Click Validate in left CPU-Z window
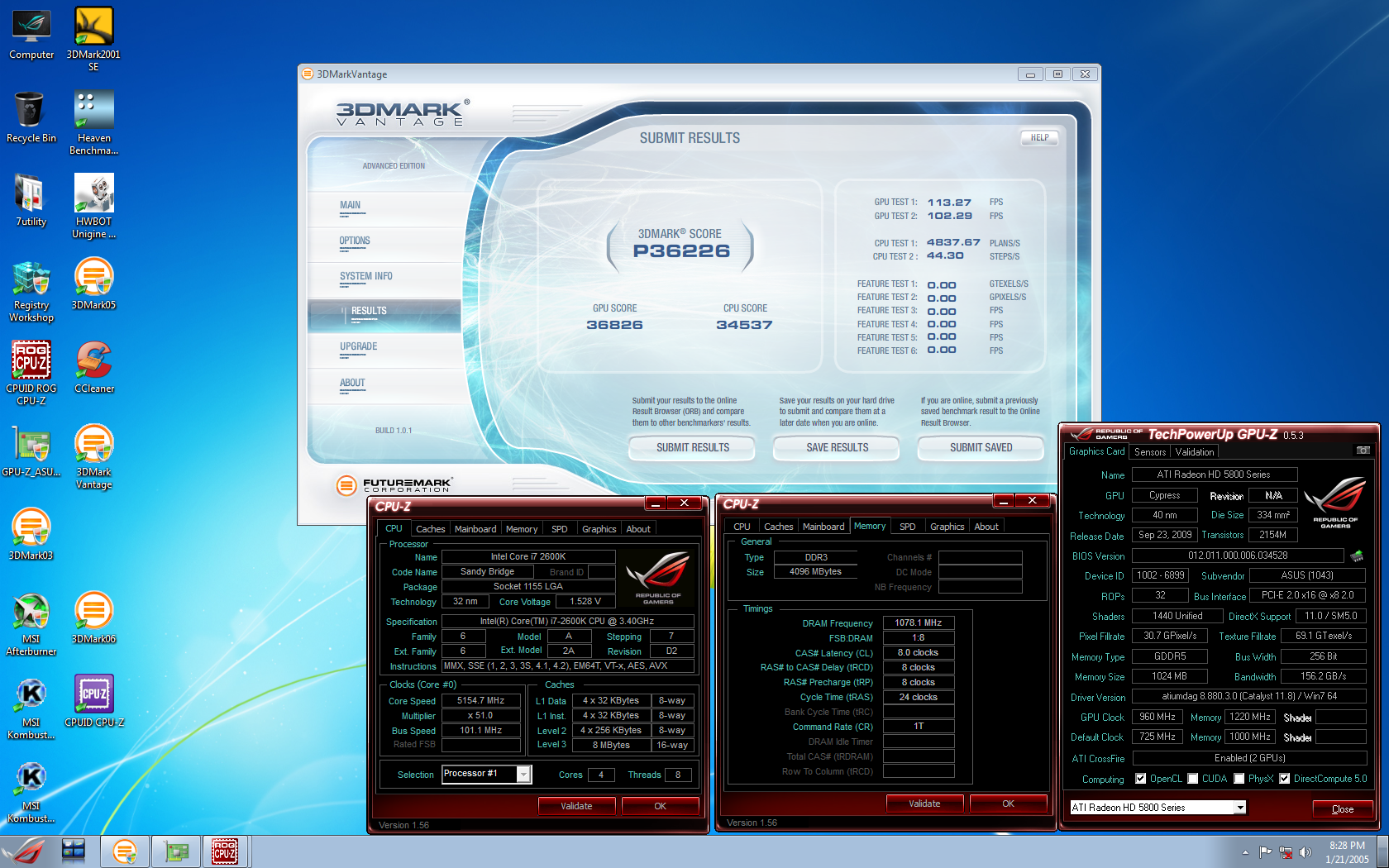Viewport: 1389px width, 868px height. click(x=576, y=806)
